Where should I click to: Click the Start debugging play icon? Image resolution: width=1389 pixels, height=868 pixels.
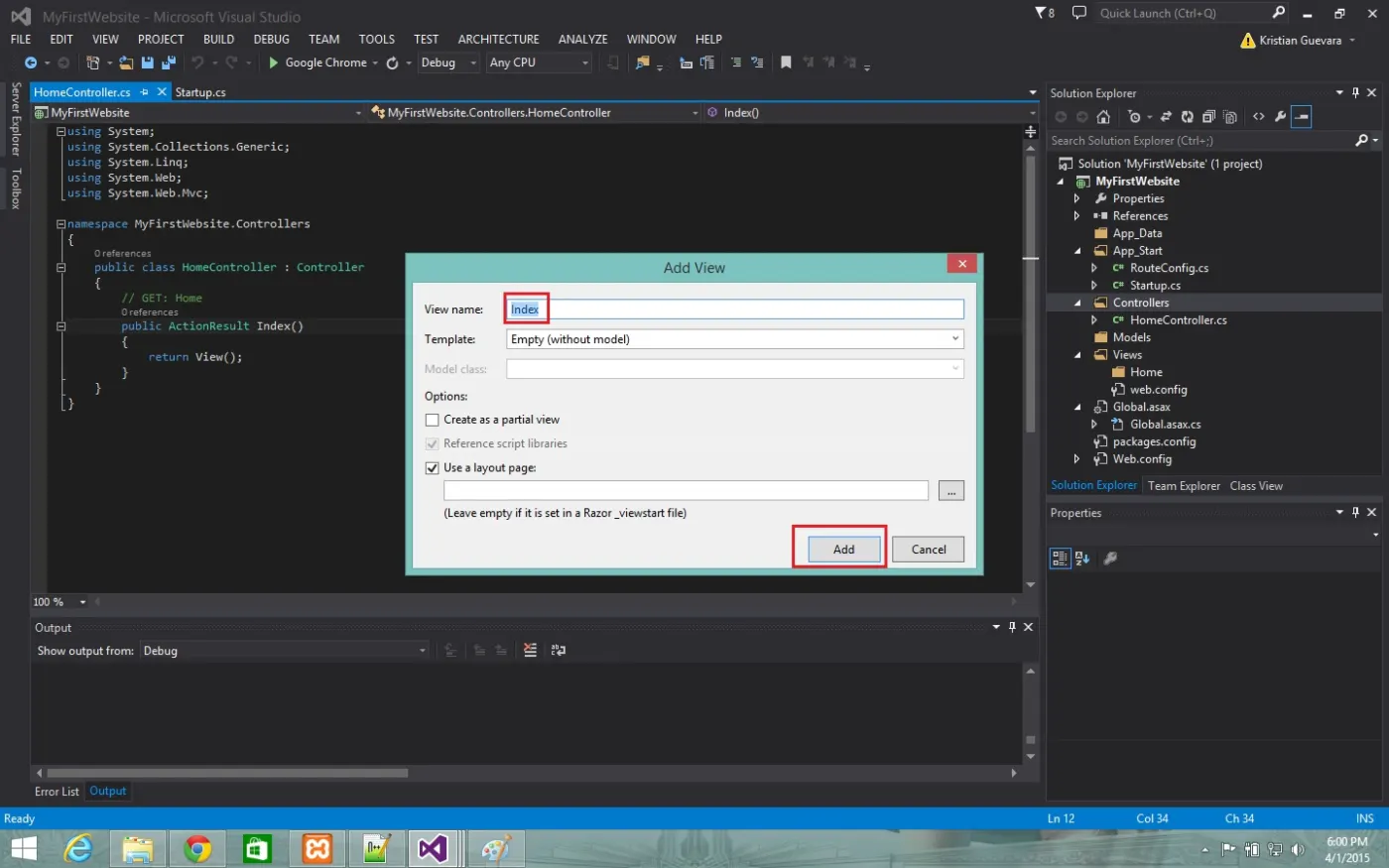[x=274, y=62]
